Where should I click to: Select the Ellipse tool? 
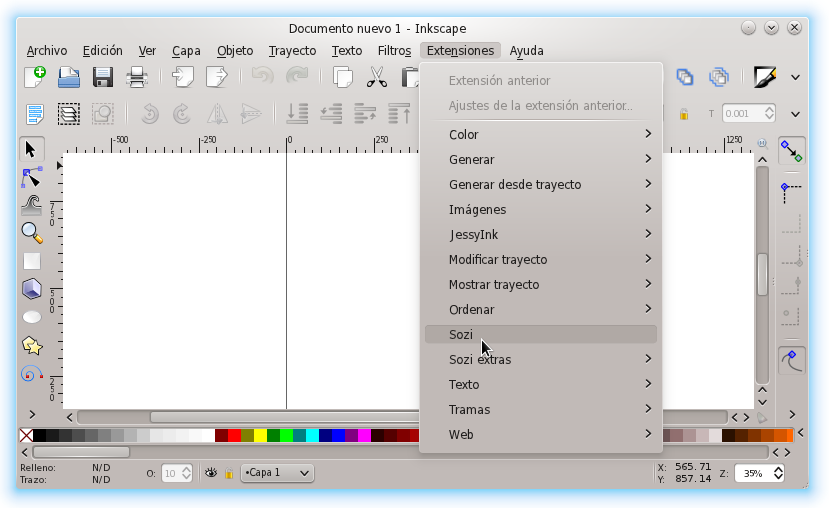(32, 317)
